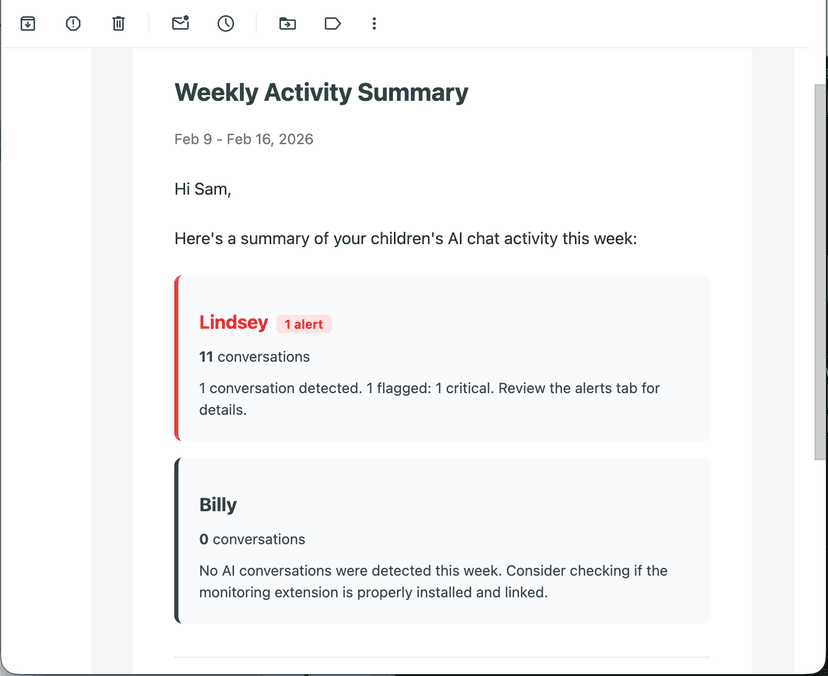The height and width of the screenshot is (676, 828).
Task: Report this email as spam
Action: tap(72, 23)
